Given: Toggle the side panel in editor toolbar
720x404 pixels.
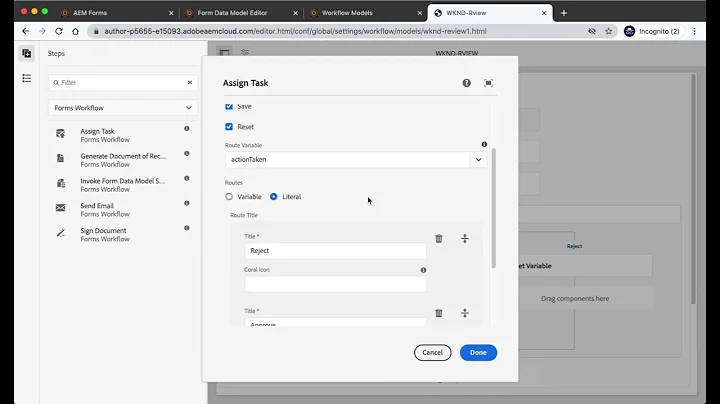Looking at the screenshot, I should 224,53.
